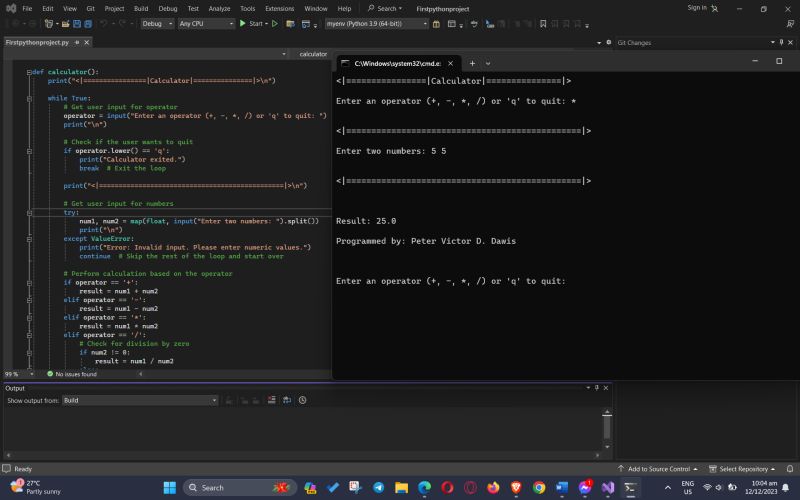Image resolution: width=800 pixels, height=500 pixels.
Task: Collapse the try block in editor
Action: (x=29, y=212)
